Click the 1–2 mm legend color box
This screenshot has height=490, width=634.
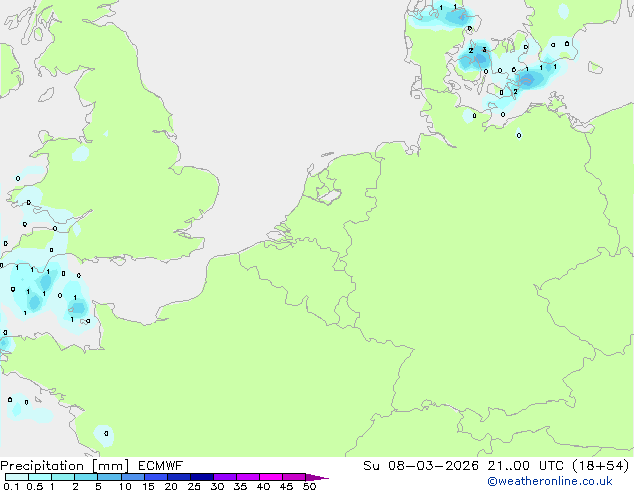pyautogui.click(x=63, y=477)
